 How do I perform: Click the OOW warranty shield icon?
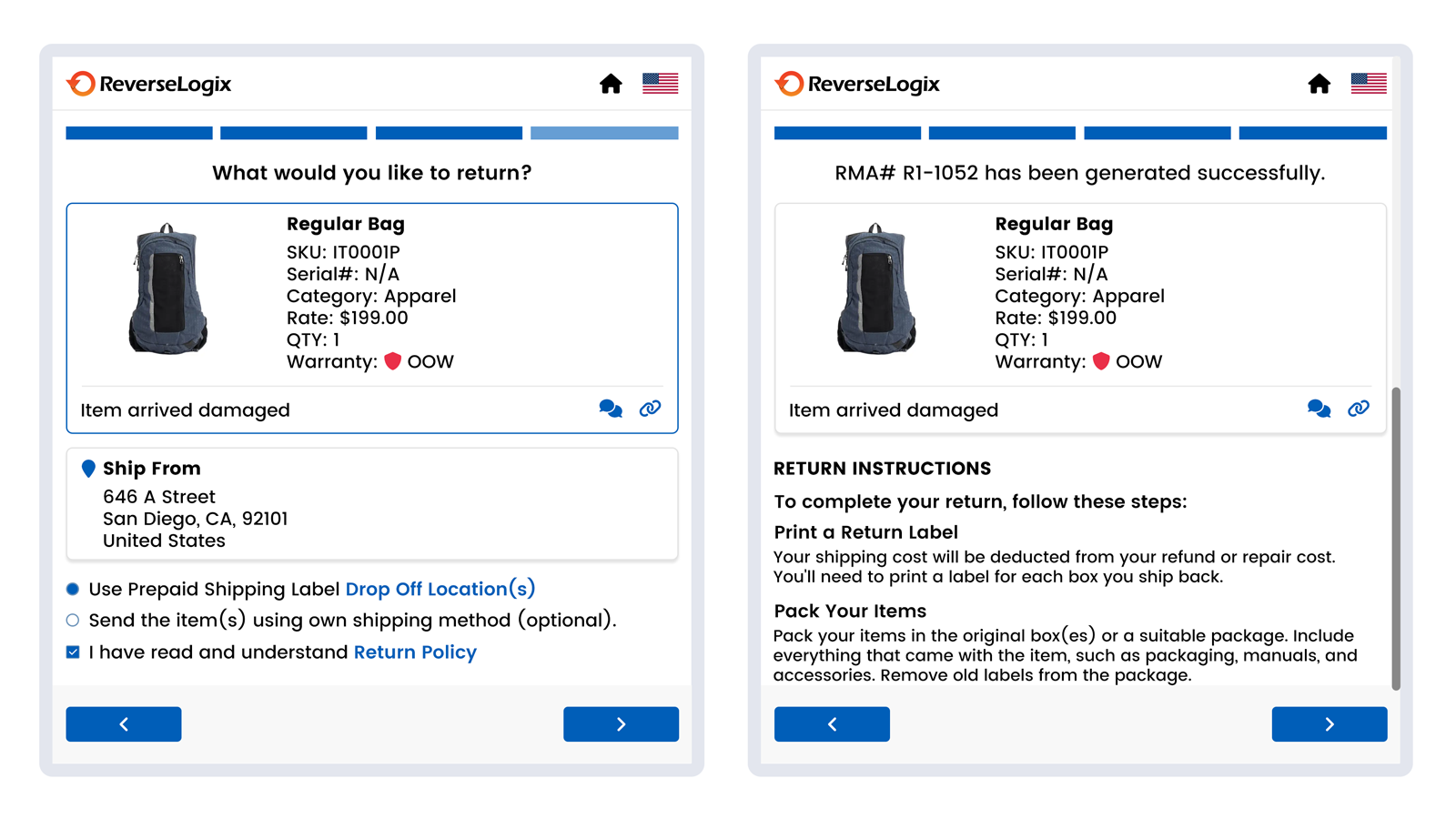click(x=392, y=361)
